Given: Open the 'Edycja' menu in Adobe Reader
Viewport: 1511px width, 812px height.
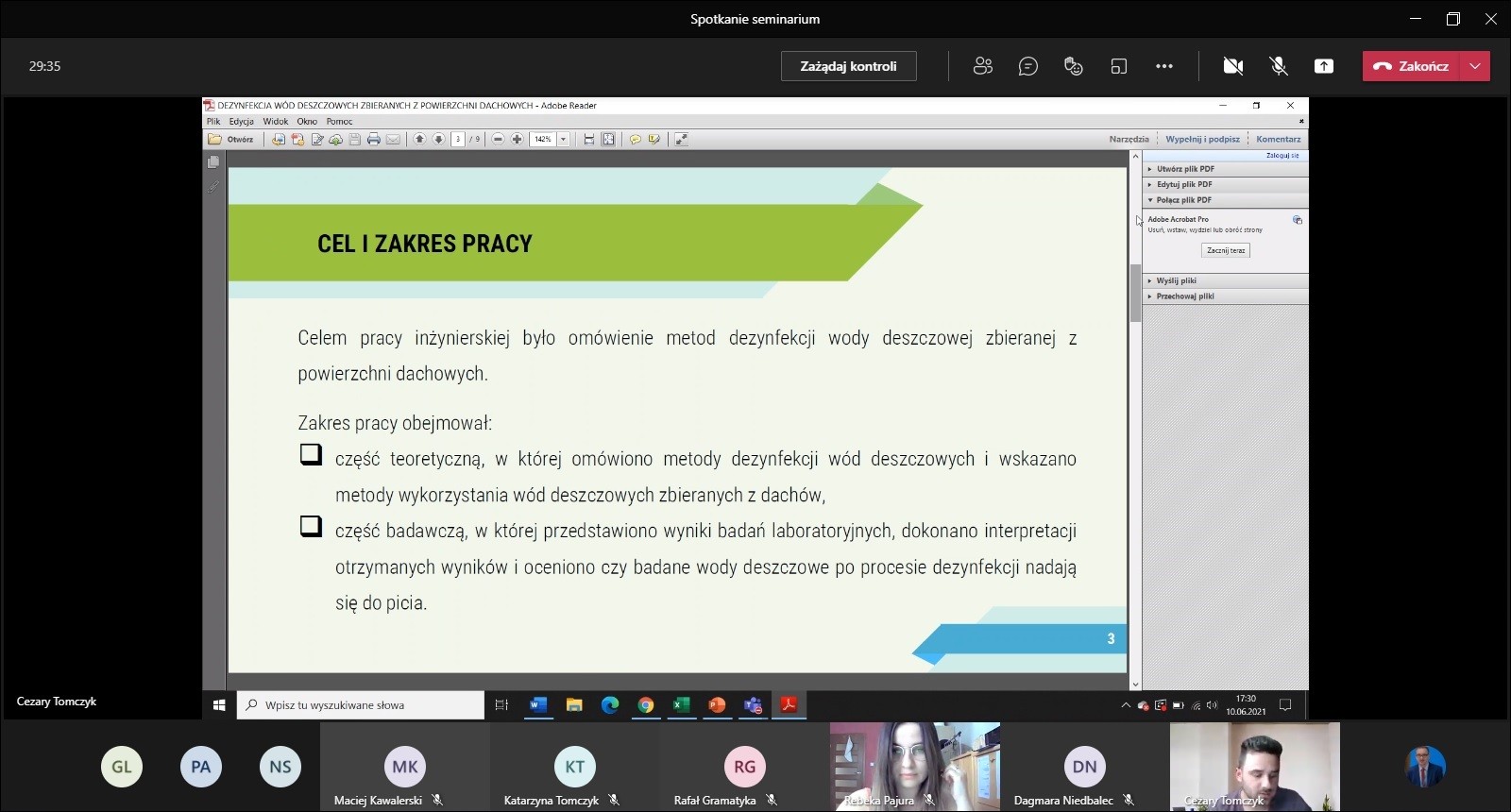Looking at the screenshot, I should 241,122.
